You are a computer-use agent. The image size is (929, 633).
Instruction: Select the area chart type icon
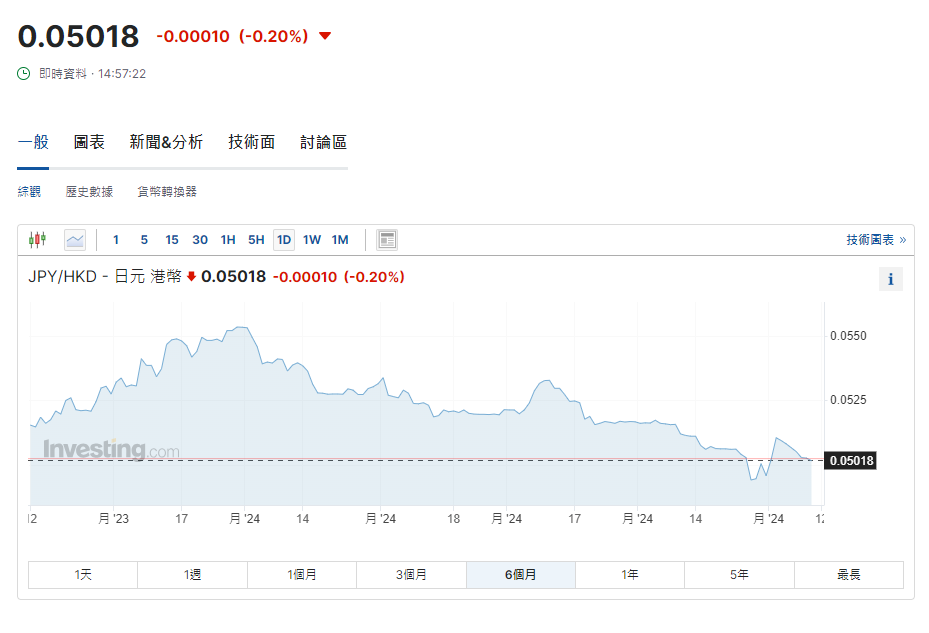pos(75,240)
